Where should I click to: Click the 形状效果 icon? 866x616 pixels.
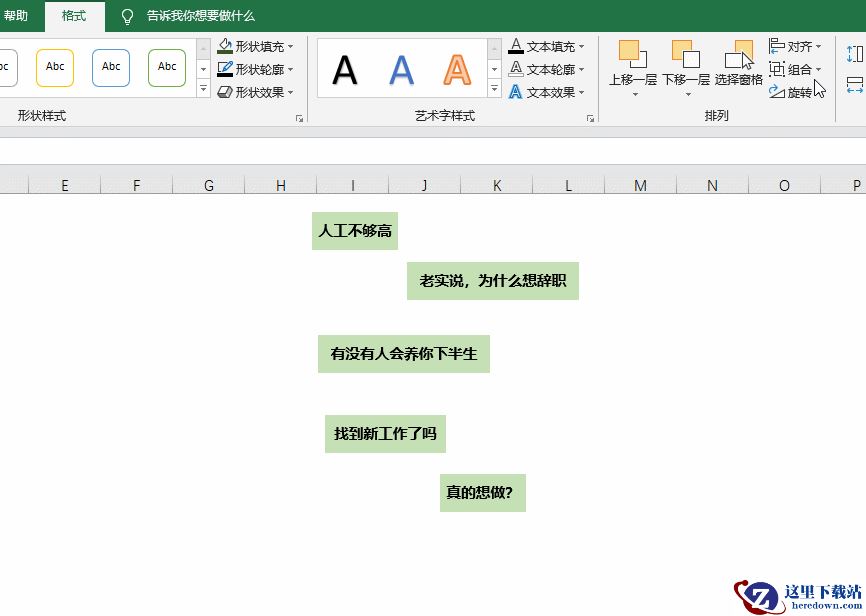coord(225,92)
